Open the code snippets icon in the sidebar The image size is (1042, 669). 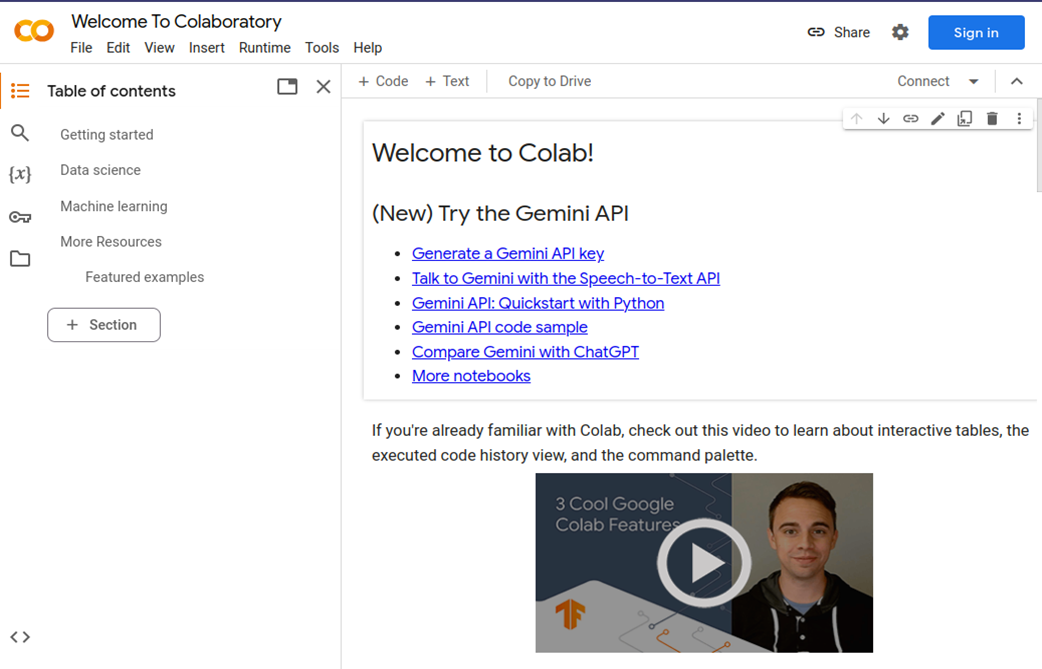(x=20, y=637)
